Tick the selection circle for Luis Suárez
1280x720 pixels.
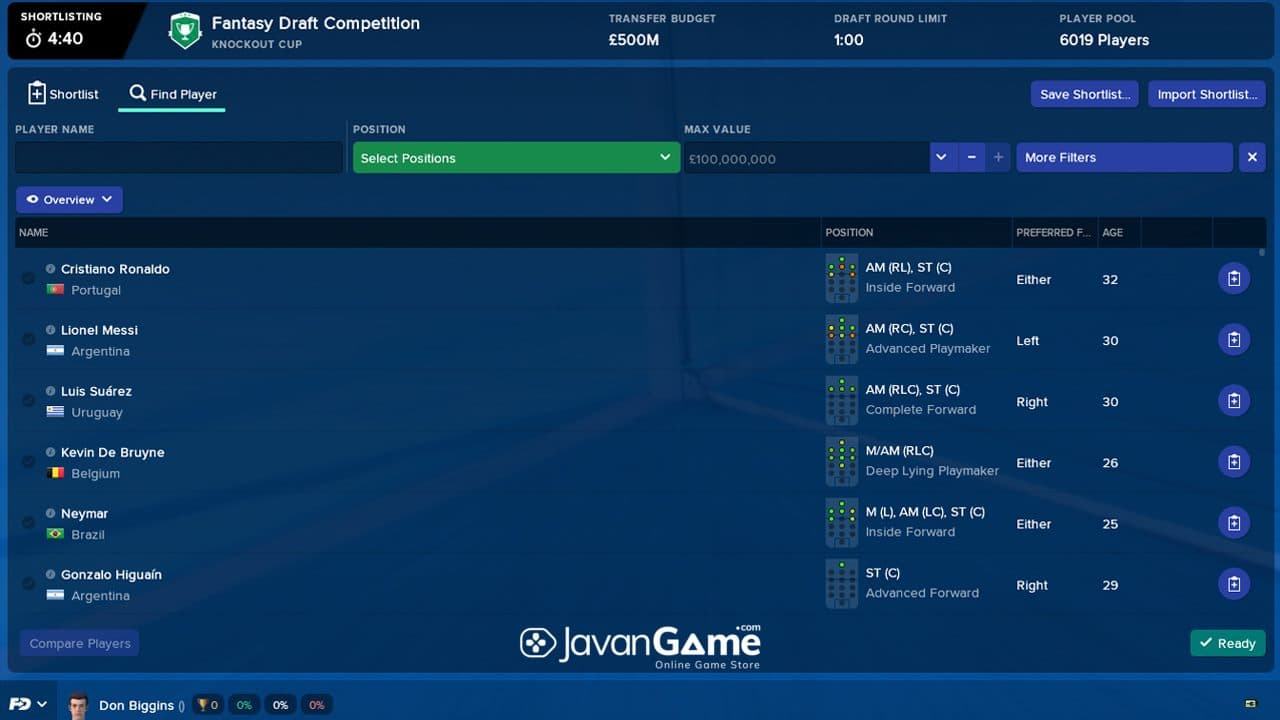(x=28, y=401)
